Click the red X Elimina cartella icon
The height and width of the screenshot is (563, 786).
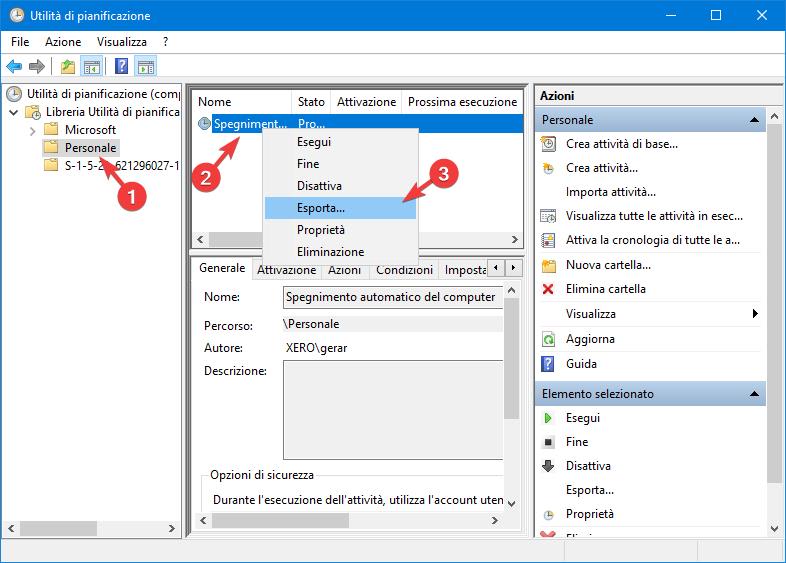pyautogui.click(x=548, y=289)
